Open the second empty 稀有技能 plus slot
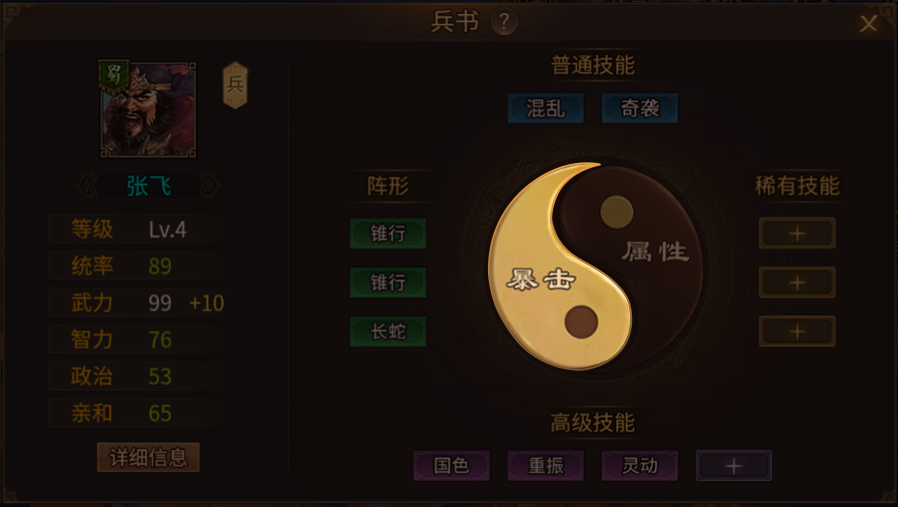The image size is (898, 507). (797, 282)
